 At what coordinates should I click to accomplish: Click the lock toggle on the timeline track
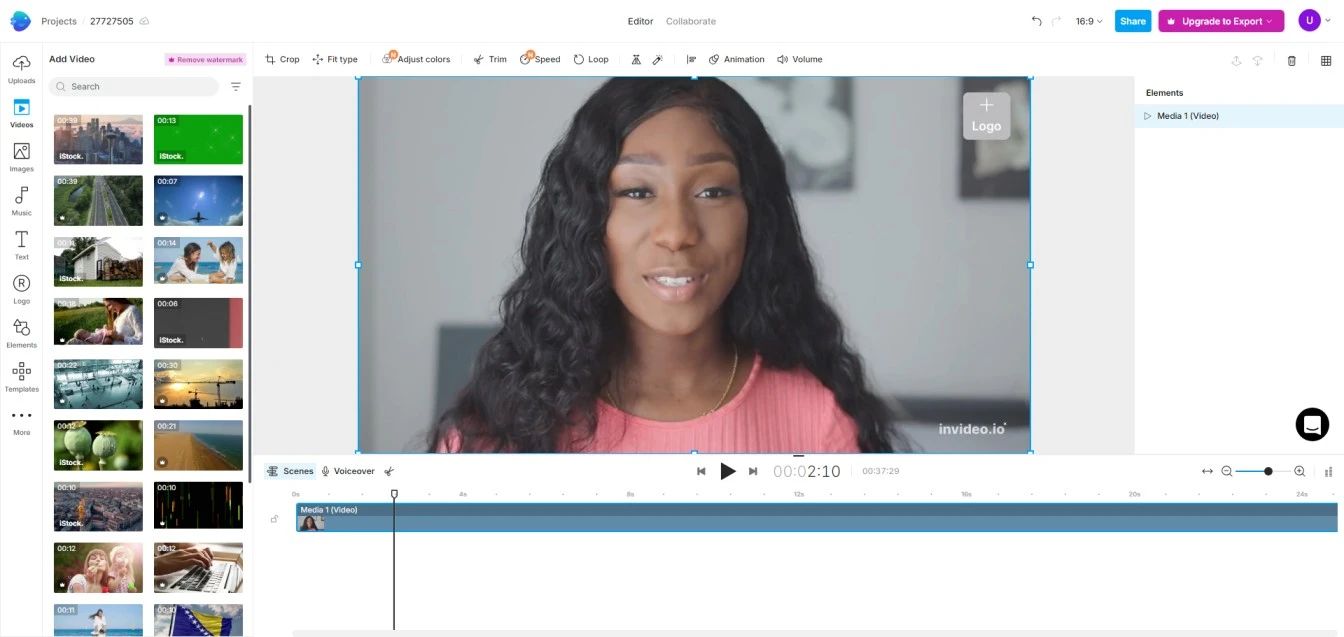click(x=275, y=518)
